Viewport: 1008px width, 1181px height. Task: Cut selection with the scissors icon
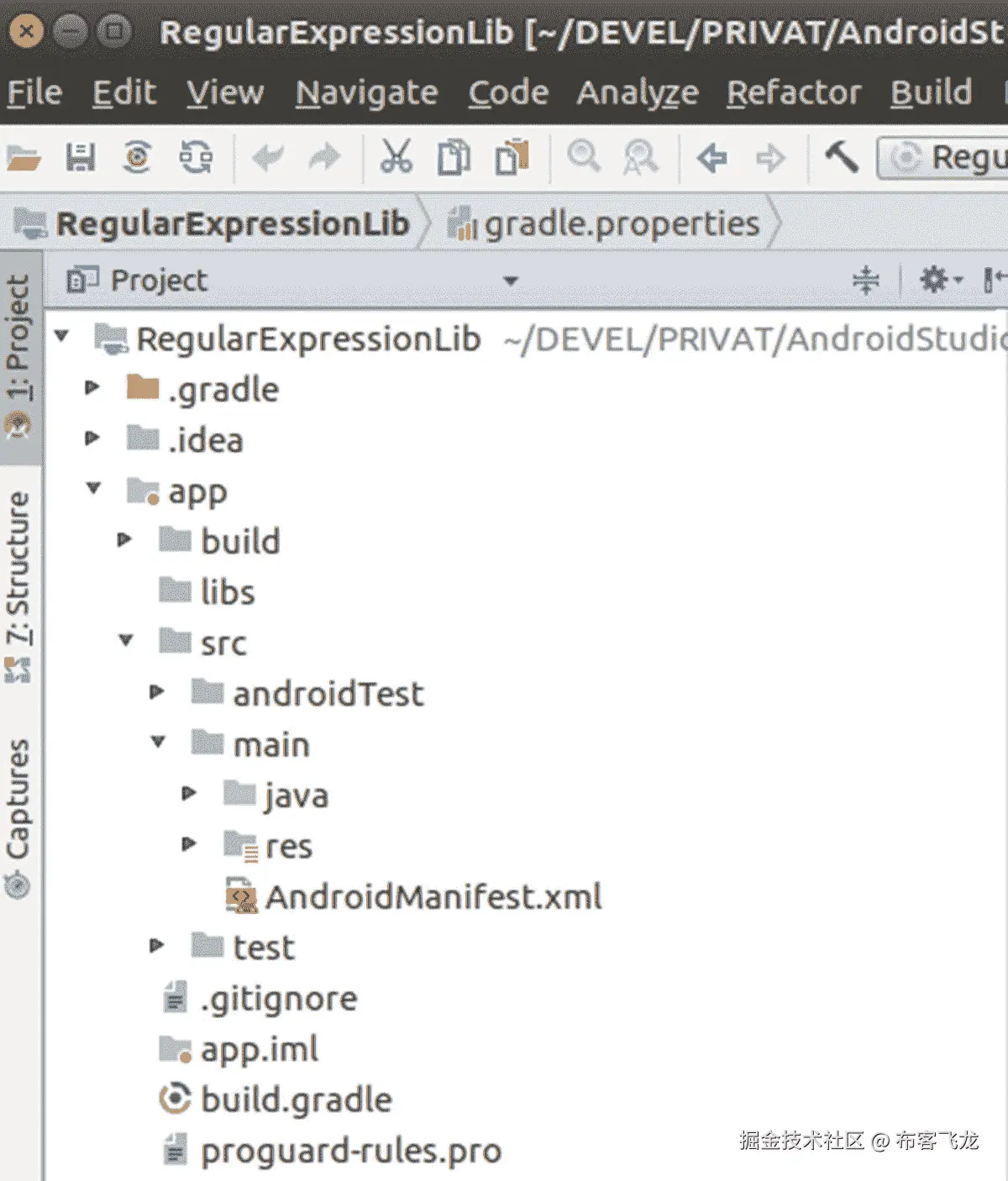[x=395, y=157]
